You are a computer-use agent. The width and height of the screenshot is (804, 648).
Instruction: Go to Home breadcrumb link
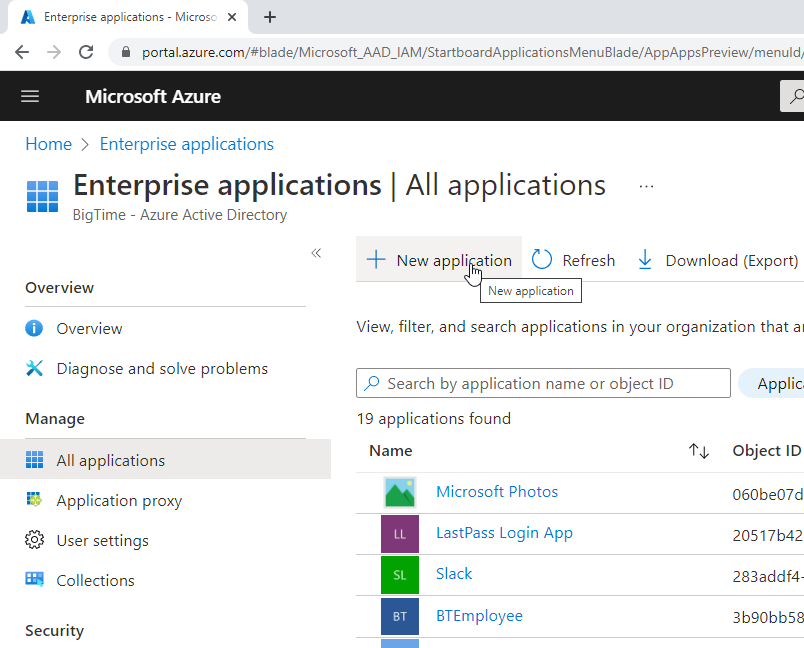pos(49,144)
